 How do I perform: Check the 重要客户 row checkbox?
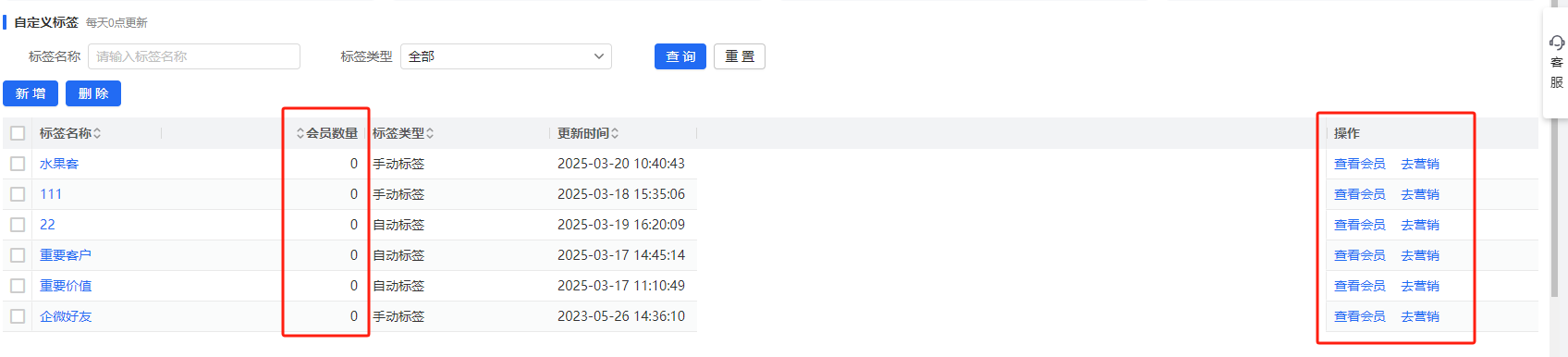(x=18, y=255)
